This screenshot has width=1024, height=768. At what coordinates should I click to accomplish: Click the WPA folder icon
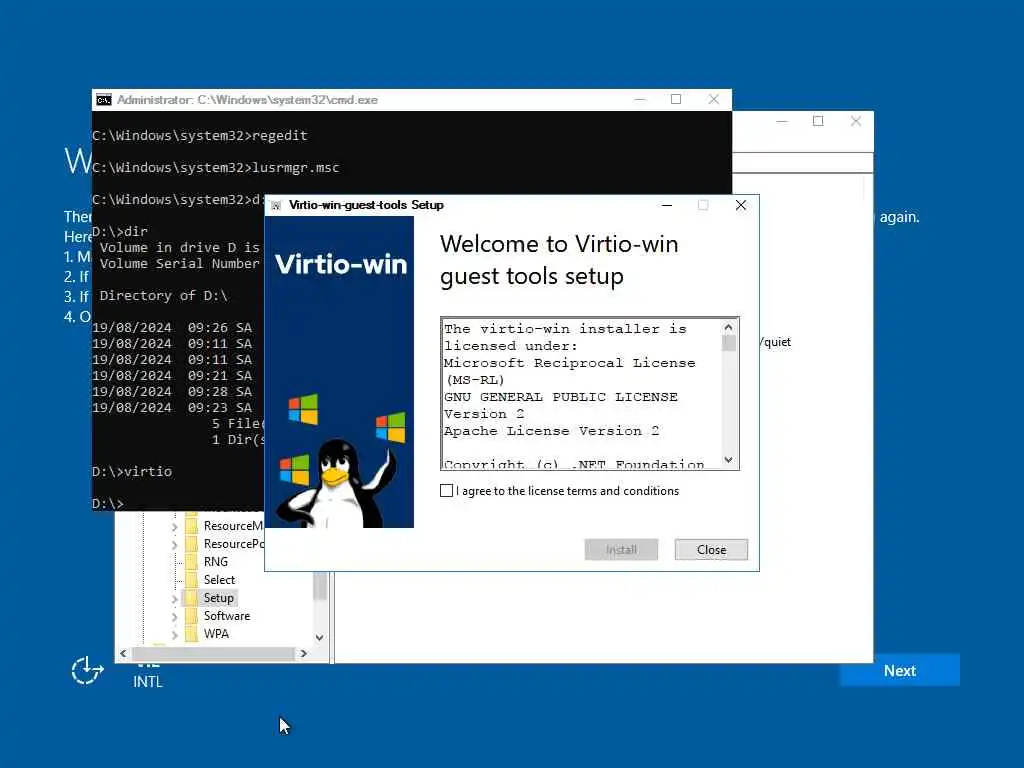coord(191,633)
